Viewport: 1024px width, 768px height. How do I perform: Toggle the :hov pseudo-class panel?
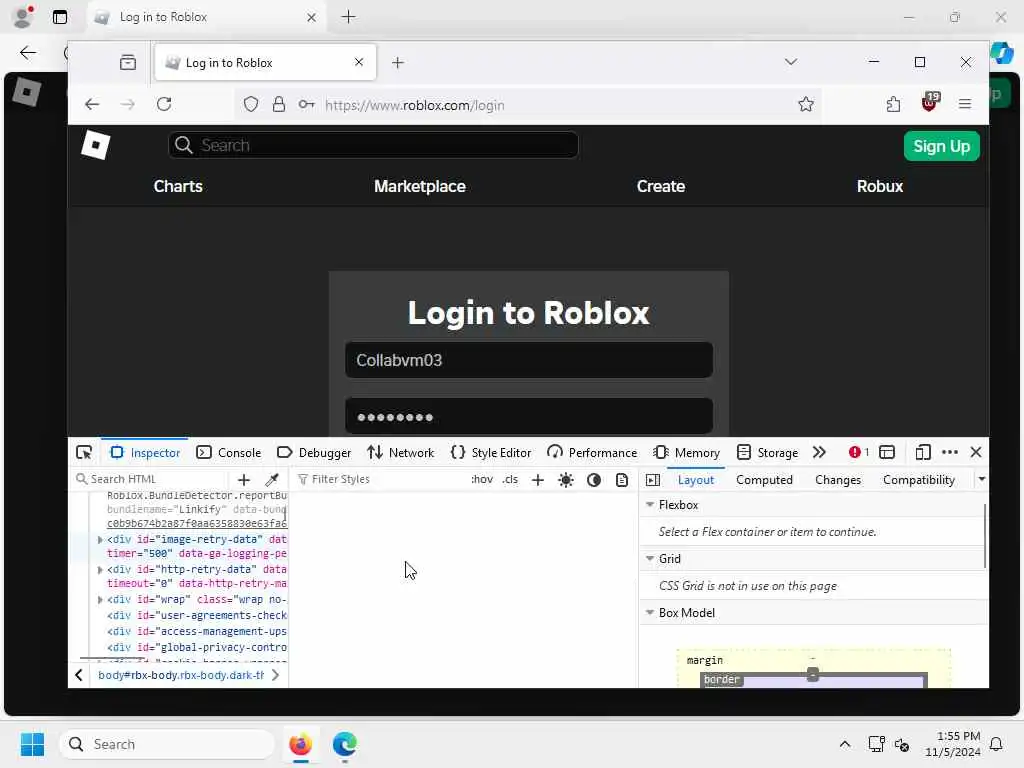(482, 479)
